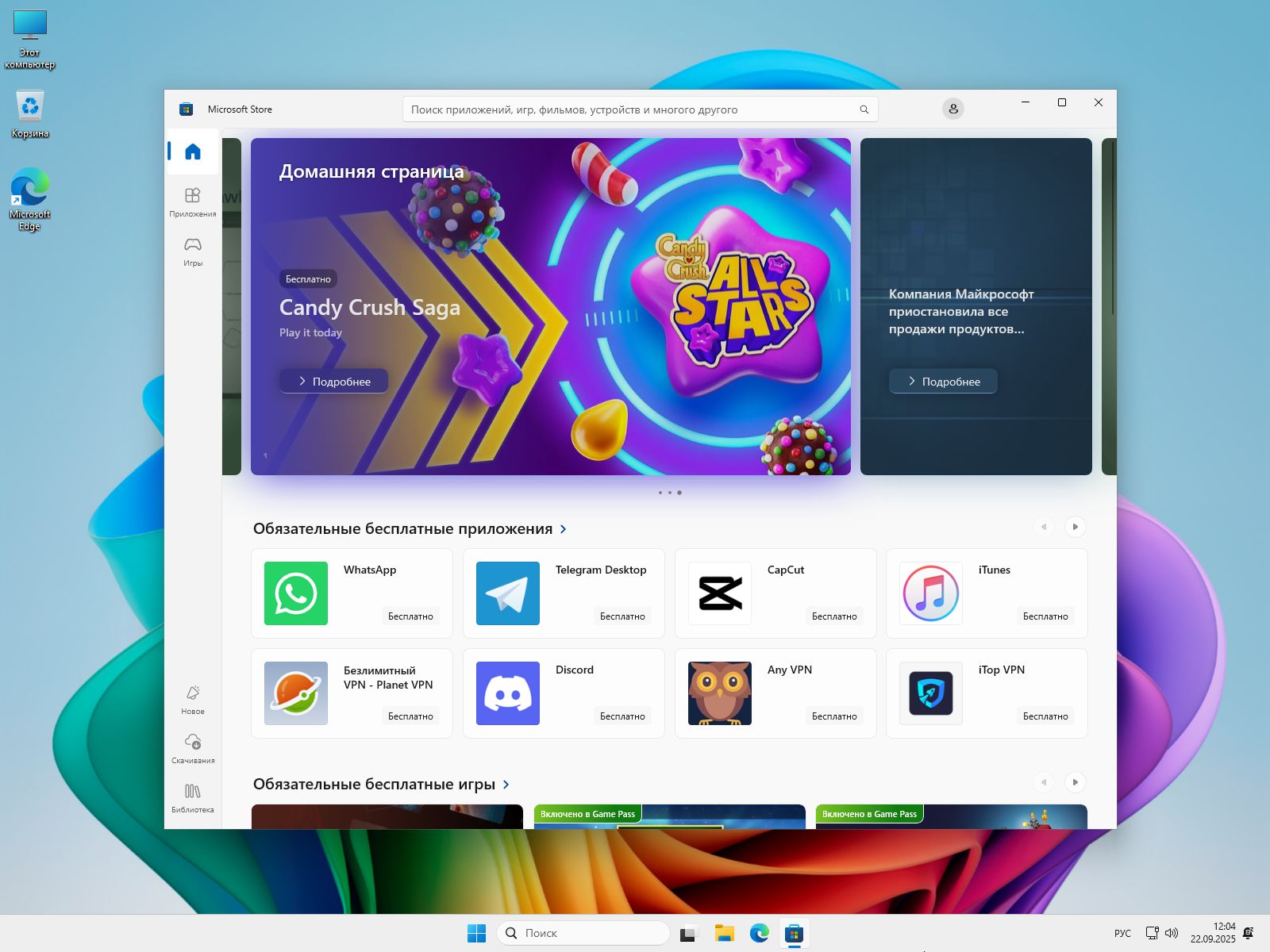Open network icon in system tray
1270x952 pixels.
pos(1152,933)
